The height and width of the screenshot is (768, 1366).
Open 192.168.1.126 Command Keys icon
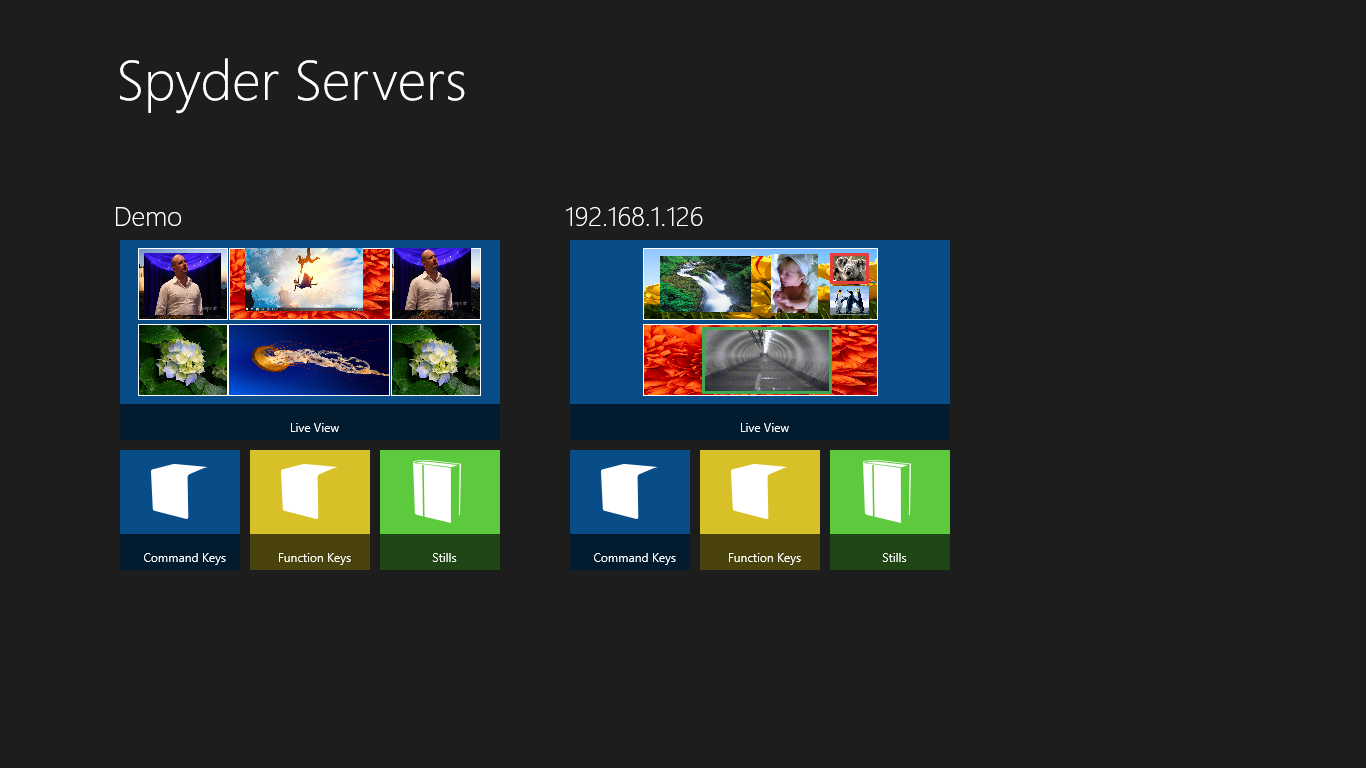pos(629,491)
